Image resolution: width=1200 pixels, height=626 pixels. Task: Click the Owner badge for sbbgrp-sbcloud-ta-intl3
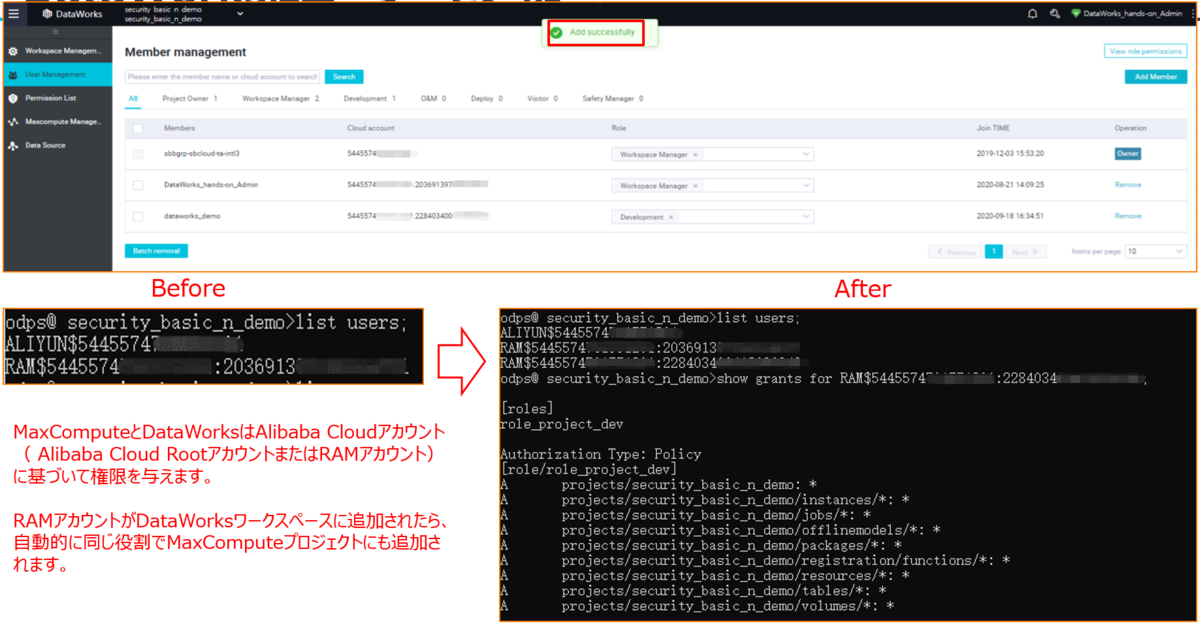click(1128, 154)
